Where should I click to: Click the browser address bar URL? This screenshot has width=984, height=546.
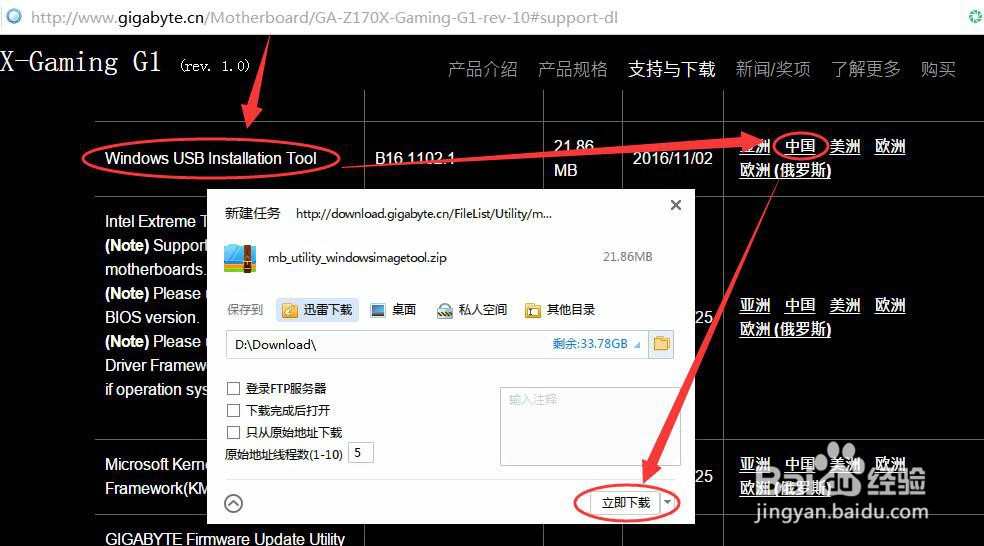click(x=324, y=18)
